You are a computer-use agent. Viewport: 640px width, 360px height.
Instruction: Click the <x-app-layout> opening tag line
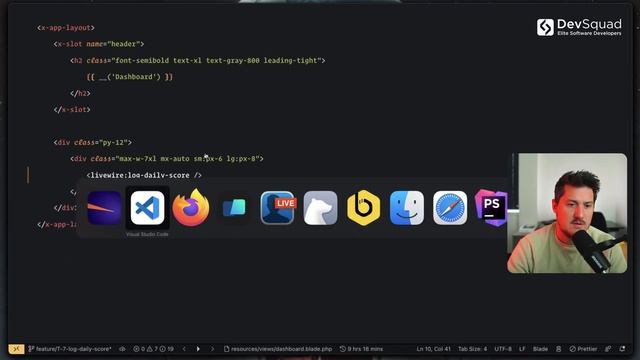pos(66,28)
